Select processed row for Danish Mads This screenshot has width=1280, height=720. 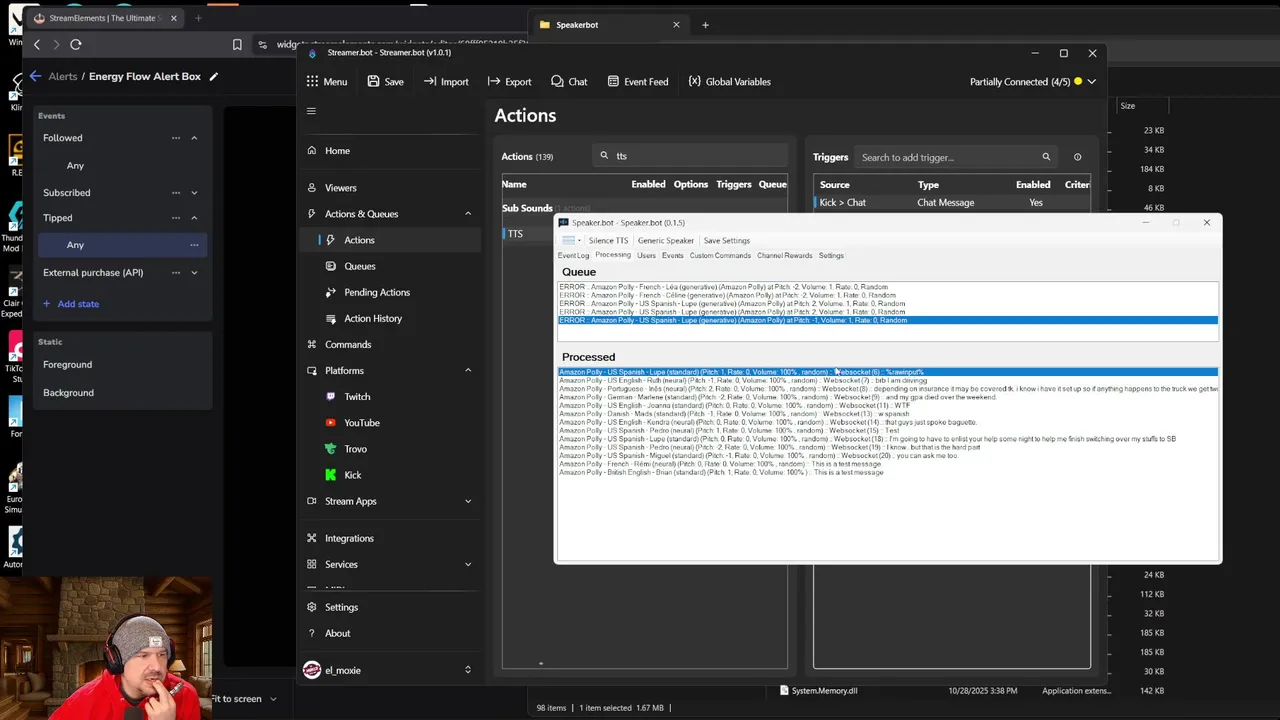(x=888, y=414)
